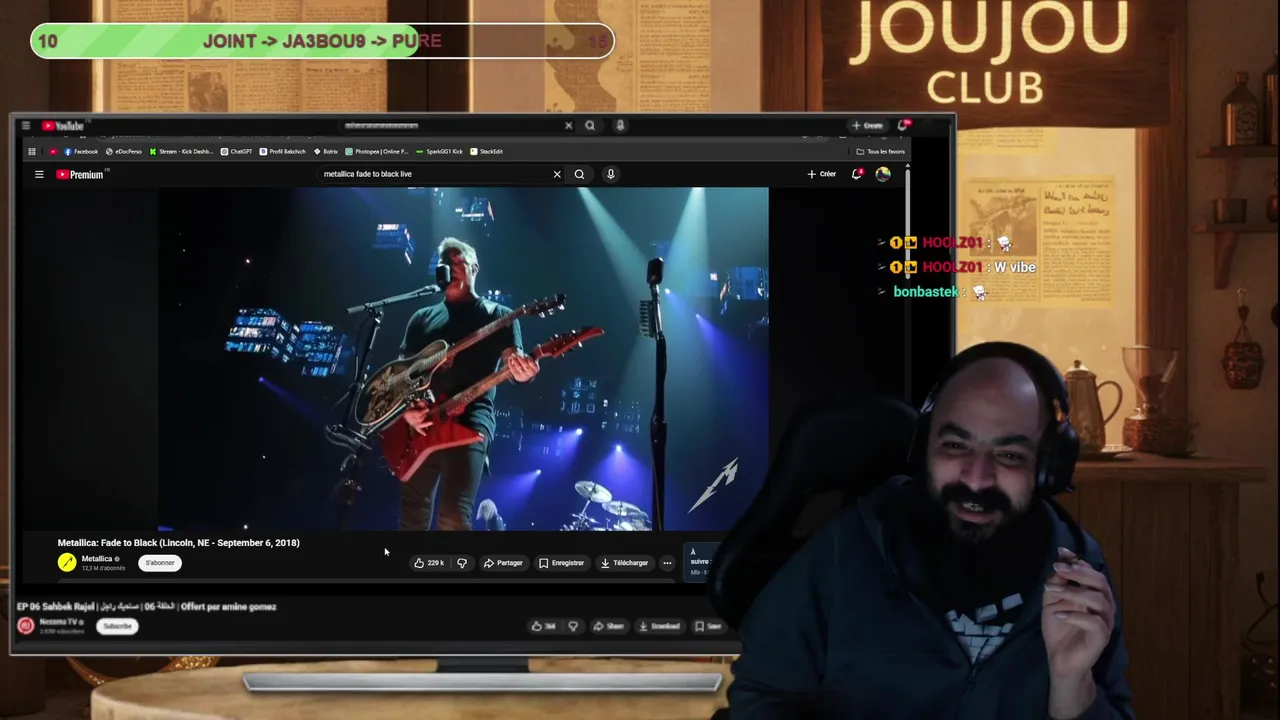The height and width of the screenshot is (720, 1280).
Task: Open the StackEdit bookmark
Action: pyautogui.click(x=487, y=152)
